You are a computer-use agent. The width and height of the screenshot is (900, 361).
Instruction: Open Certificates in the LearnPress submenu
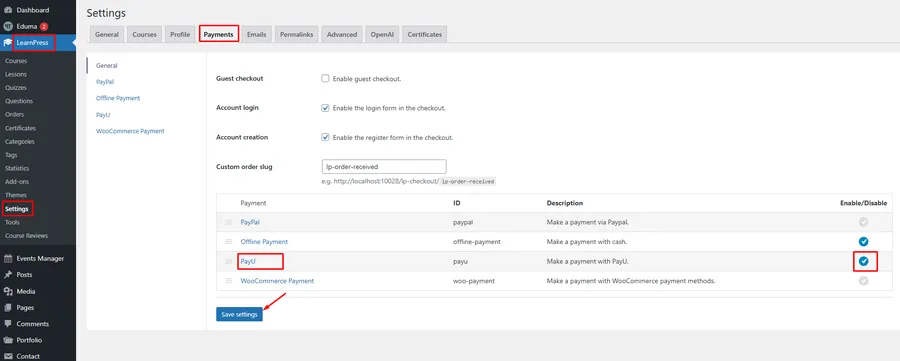click(20, 128)
